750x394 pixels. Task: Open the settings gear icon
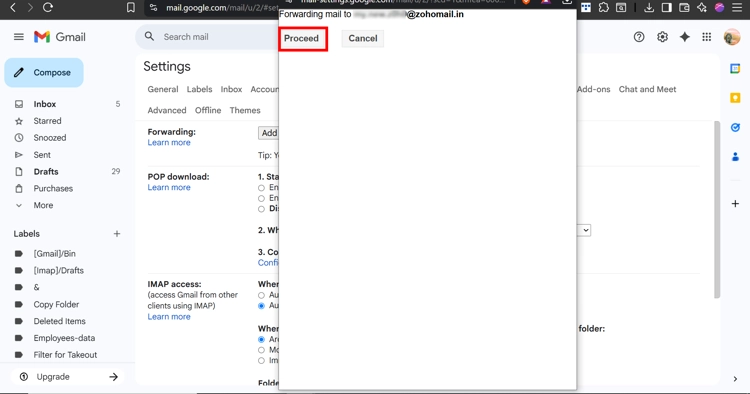(x=662, y=37)
